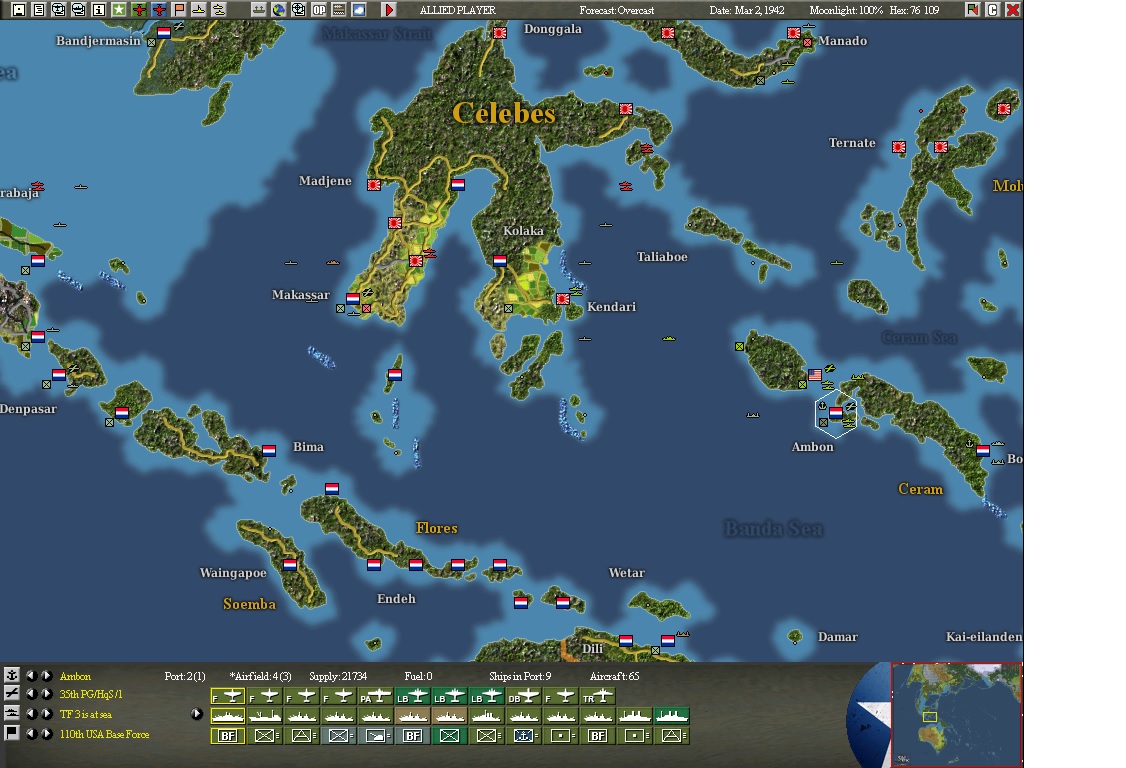This screenshot has height=768, width=1126.
Task: Click the anchor base icon beside Ambon
Action: coord(11,675)
